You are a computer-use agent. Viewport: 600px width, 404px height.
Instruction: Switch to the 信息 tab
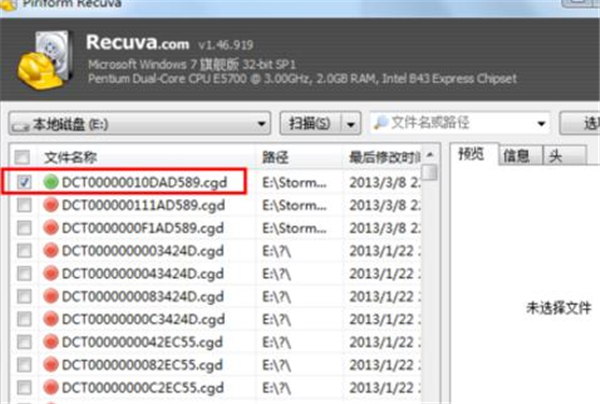516,155
